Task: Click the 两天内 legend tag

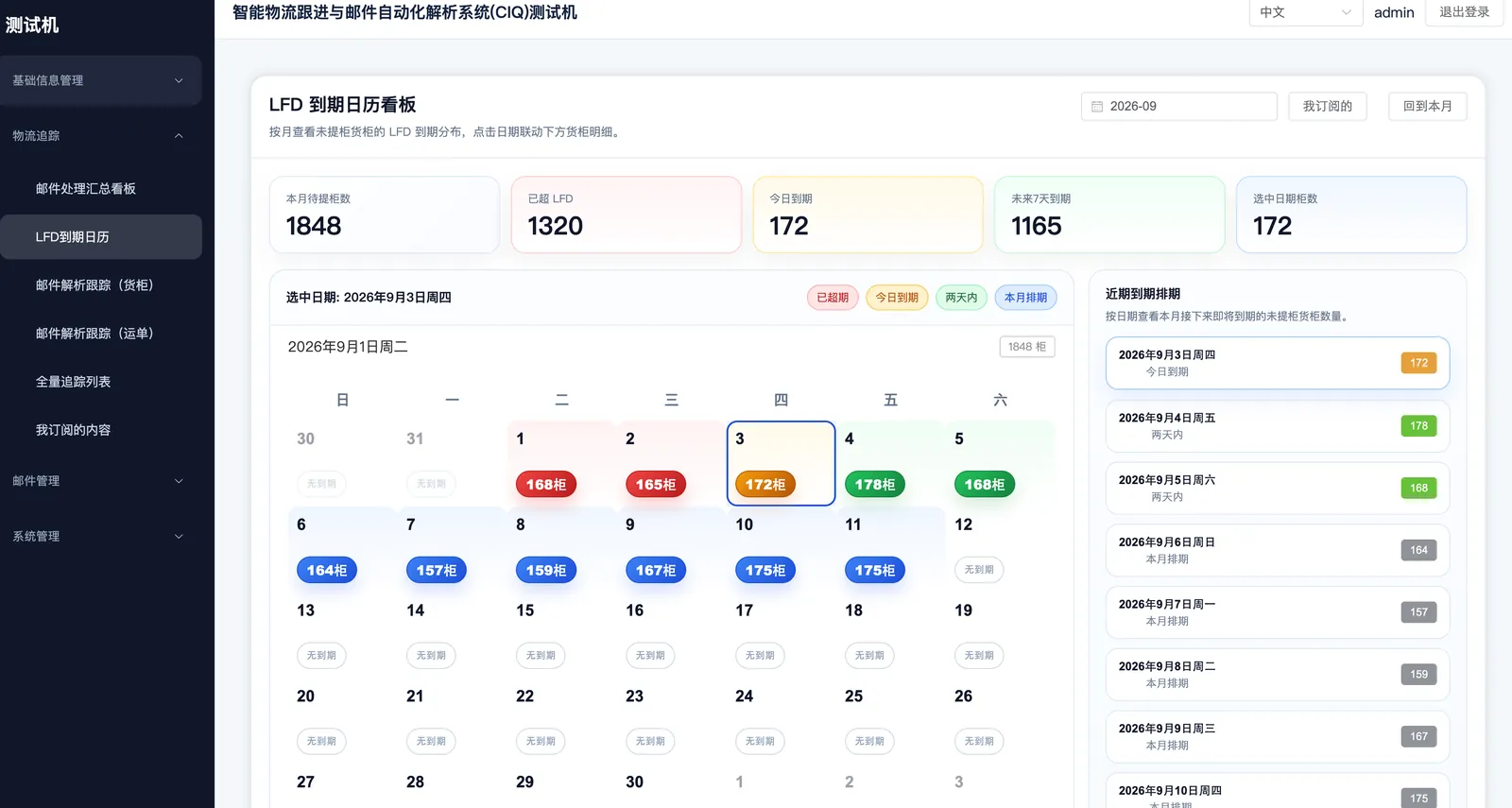Action: coord(961,298)
